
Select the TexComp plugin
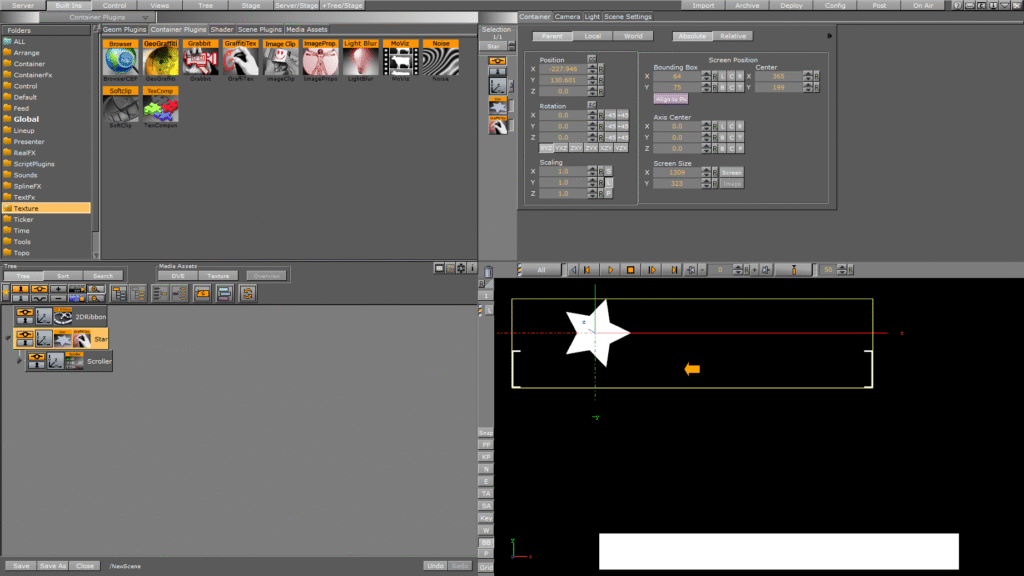tap(162, 106)
